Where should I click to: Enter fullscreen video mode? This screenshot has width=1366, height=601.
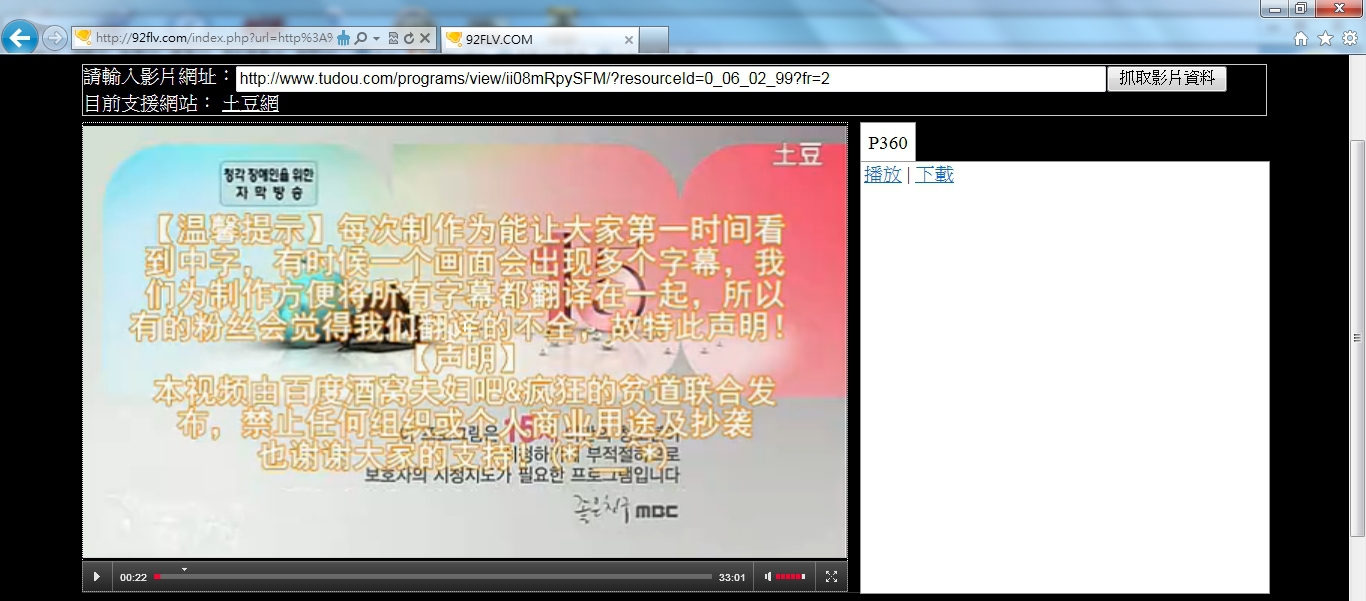click(831, 577)
